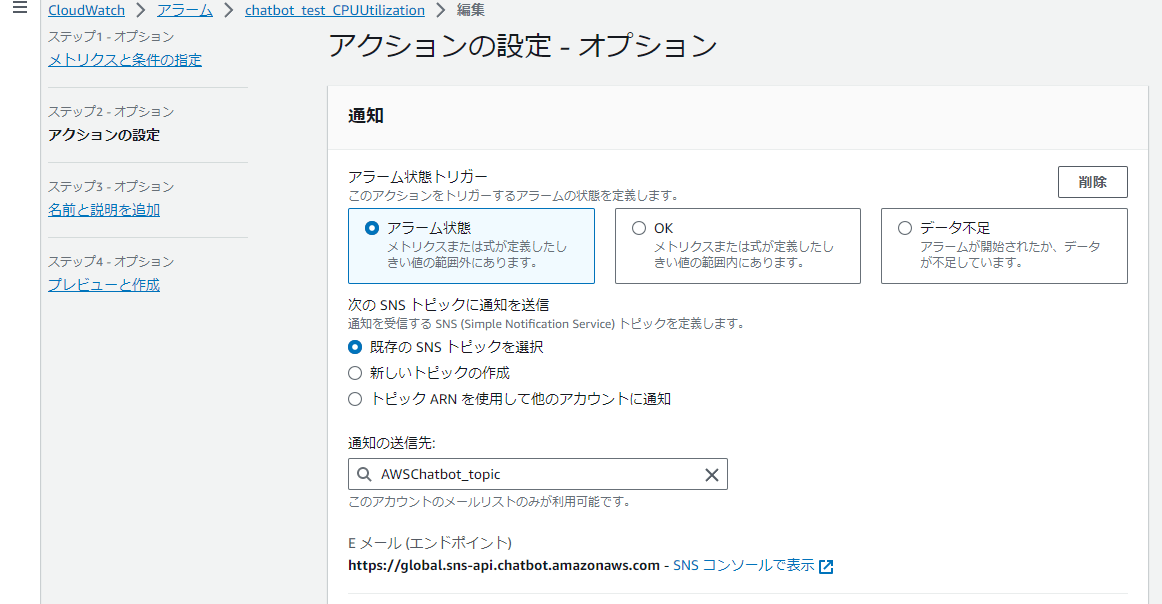Click the 通知 section header
The image size is (1162, 604).
365,116
